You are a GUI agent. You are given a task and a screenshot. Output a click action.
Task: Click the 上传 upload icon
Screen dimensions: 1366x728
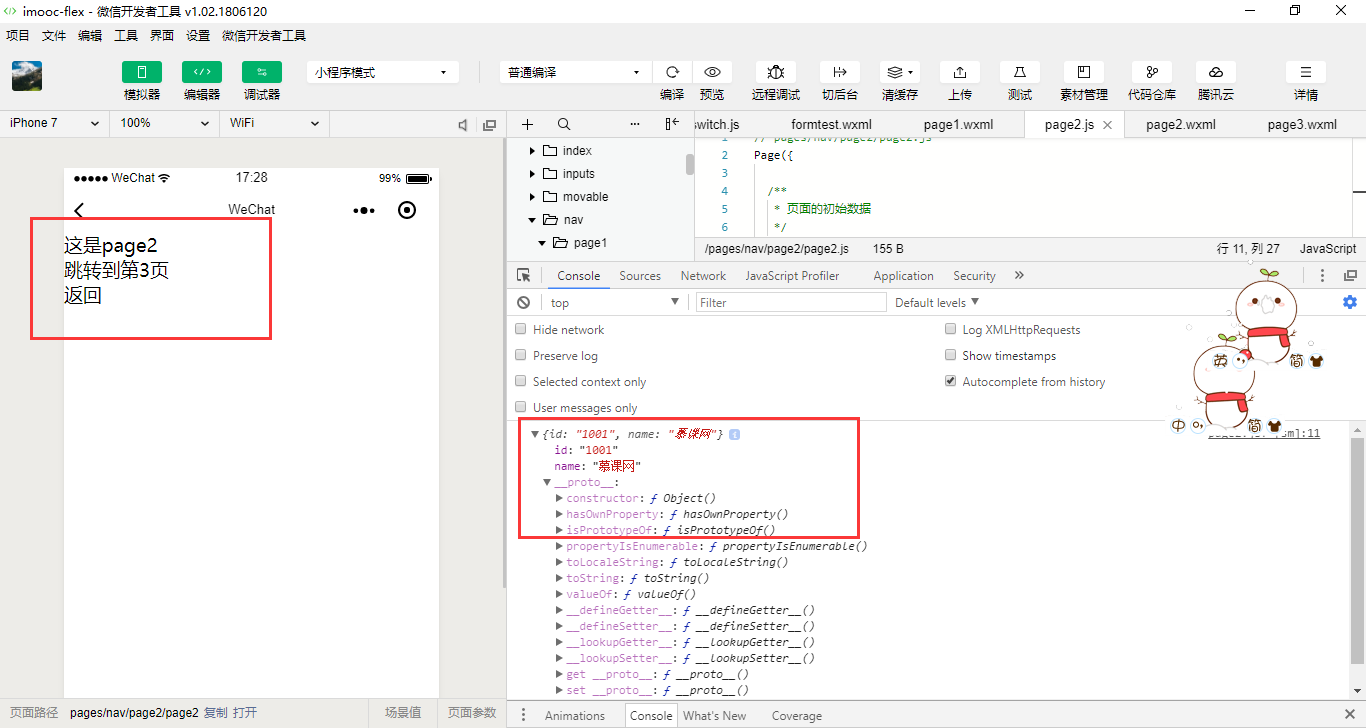point(960,72)
